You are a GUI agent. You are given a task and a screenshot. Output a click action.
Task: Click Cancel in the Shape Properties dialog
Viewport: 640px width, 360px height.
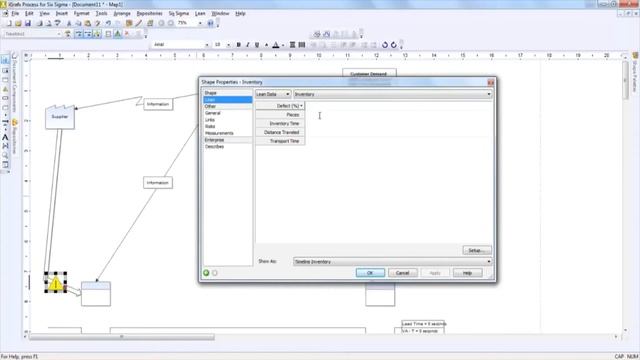tap(402, 273)
